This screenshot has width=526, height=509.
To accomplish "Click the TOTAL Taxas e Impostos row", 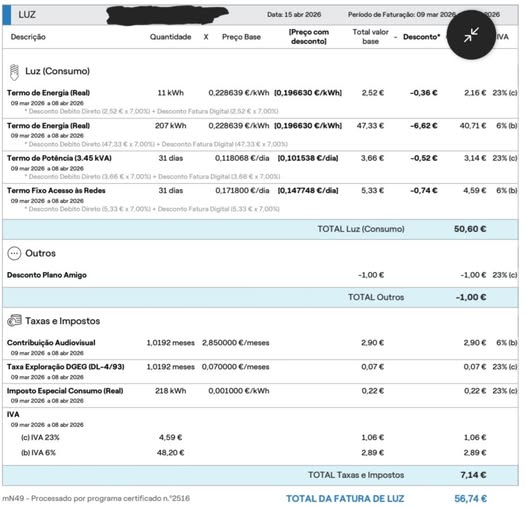I will click(260, 475).
